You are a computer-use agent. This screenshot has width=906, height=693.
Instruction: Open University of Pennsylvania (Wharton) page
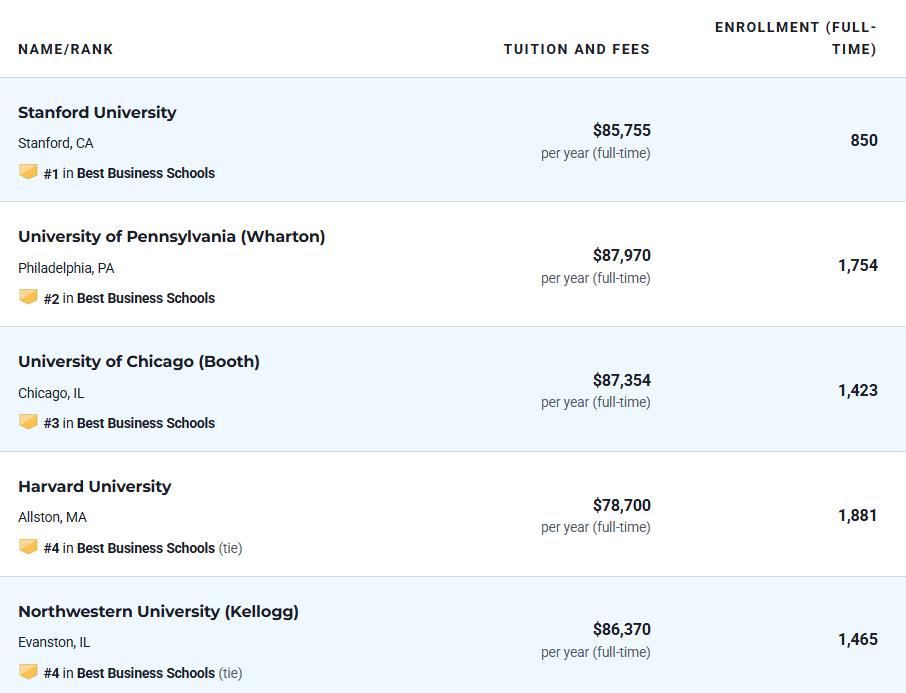point(172,237)
